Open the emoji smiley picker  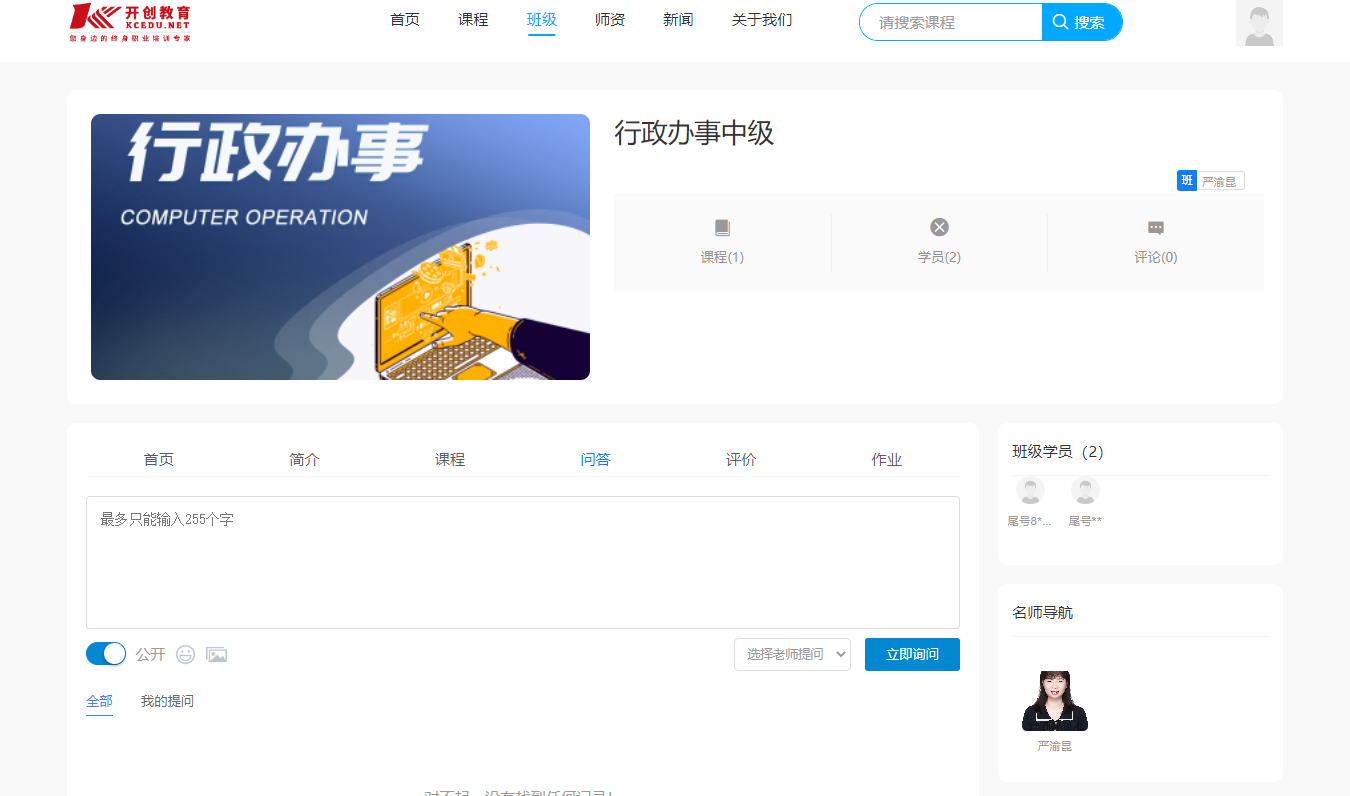coord(186,655)
